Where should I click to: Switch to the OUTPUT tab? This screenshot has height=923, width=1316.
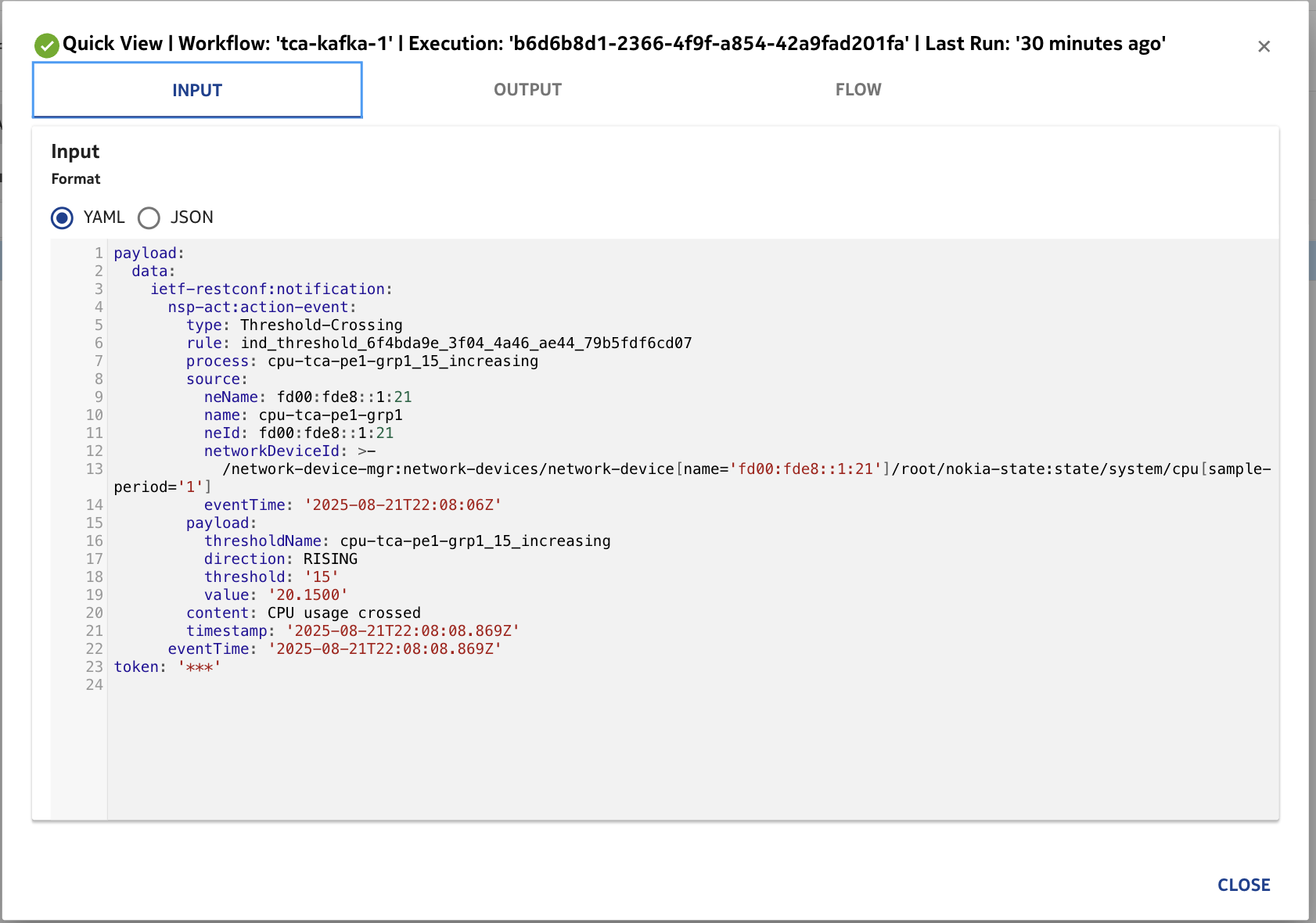coord(527,90)
